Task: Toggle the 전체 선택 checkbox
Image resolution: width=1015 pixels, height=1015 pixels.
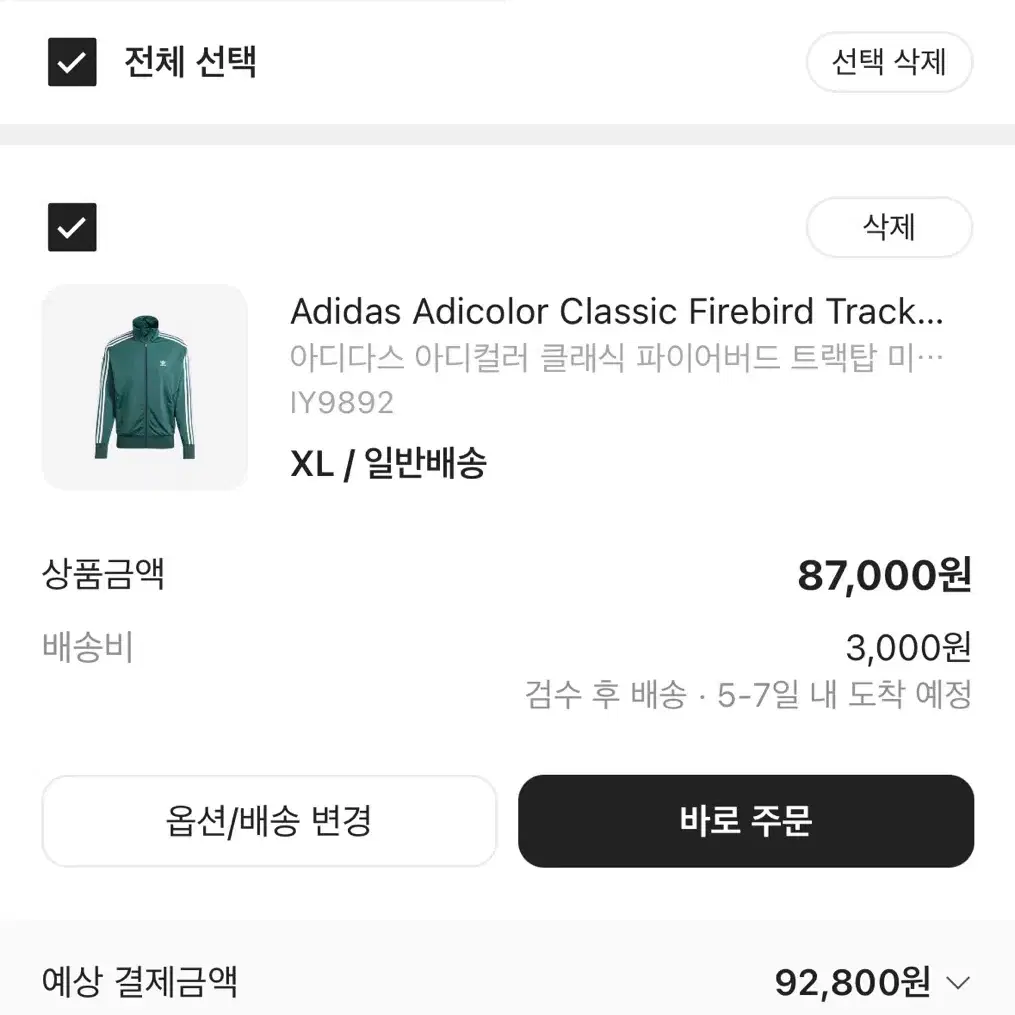Action: 72,62
